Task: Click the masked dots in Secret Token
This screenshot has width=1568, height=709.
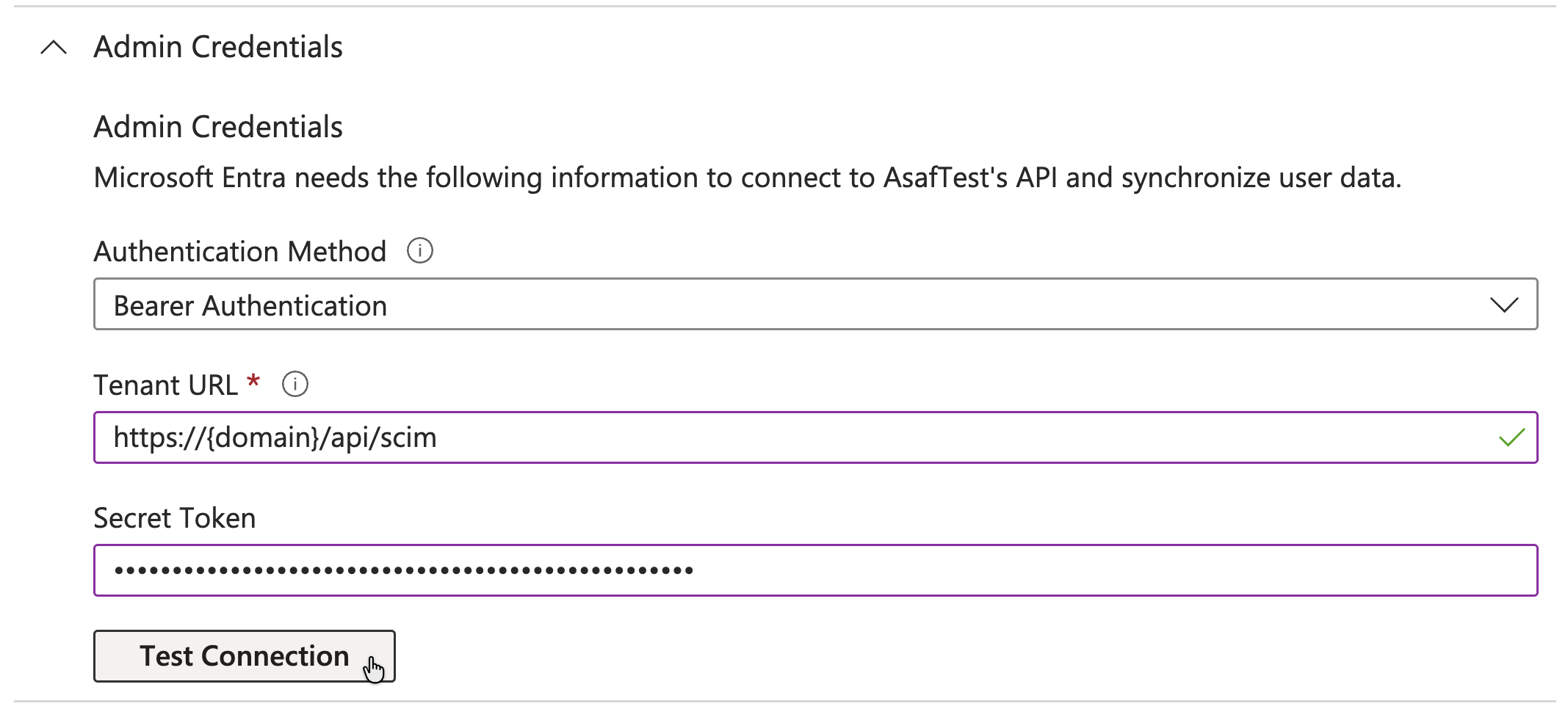Action: pos(404,570)
